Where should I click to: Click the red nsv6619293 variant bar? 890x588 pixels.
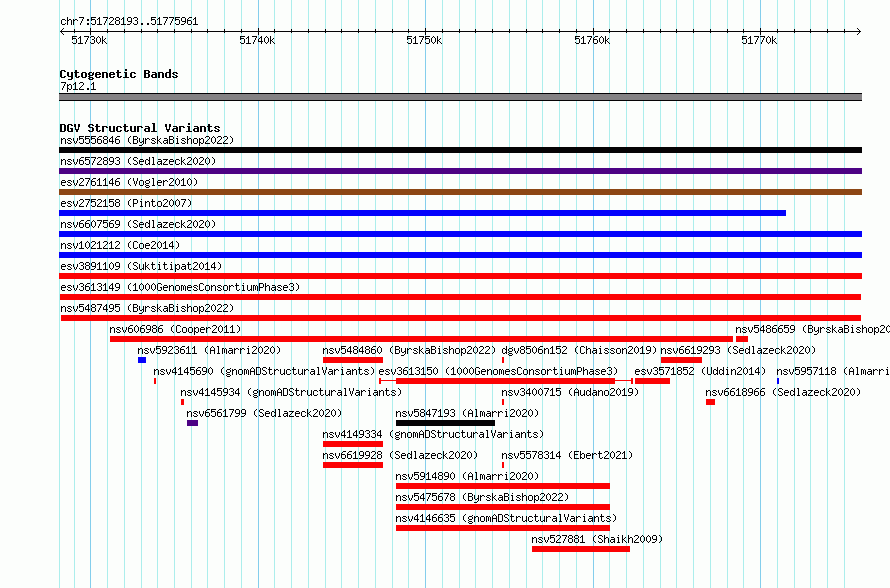681,360
